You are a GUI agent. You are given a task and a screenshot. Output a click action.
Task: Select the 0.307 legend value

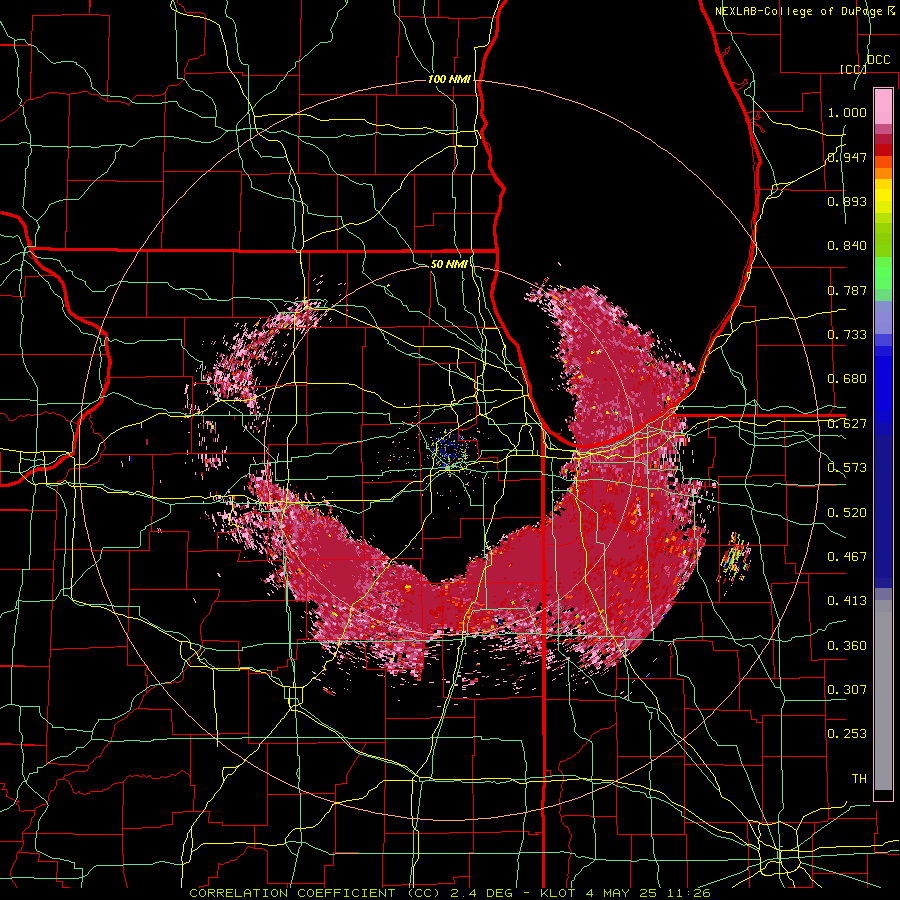pos(847,690)
